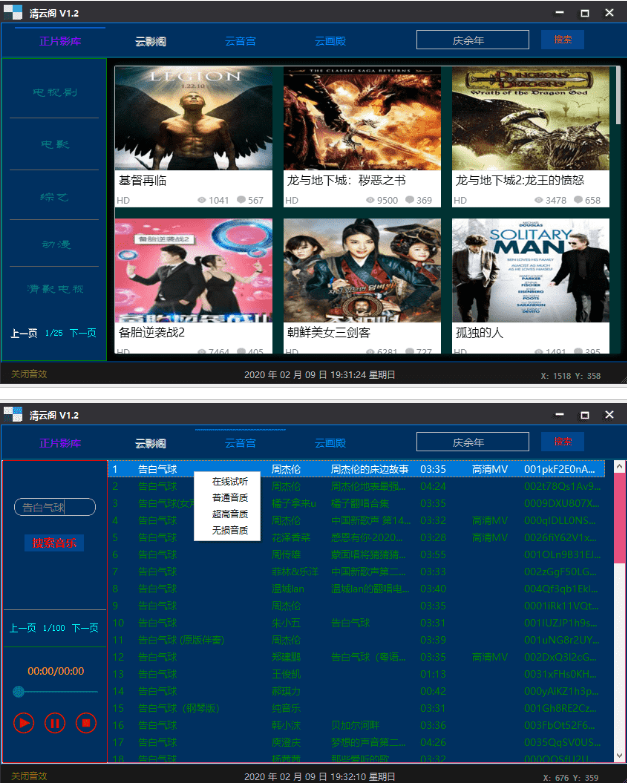627x783 pixels.
Task: Click the 搜索音乐 button
Action: [x=54, y=543]
